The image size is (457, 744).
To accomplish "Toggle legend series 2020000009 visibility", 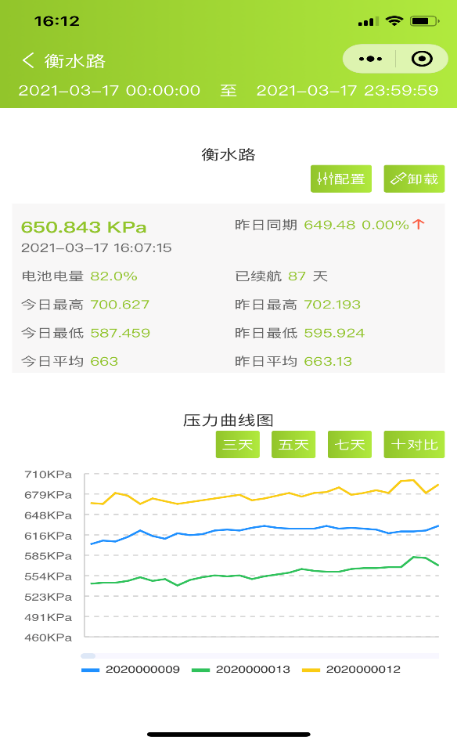I will 131,670.
